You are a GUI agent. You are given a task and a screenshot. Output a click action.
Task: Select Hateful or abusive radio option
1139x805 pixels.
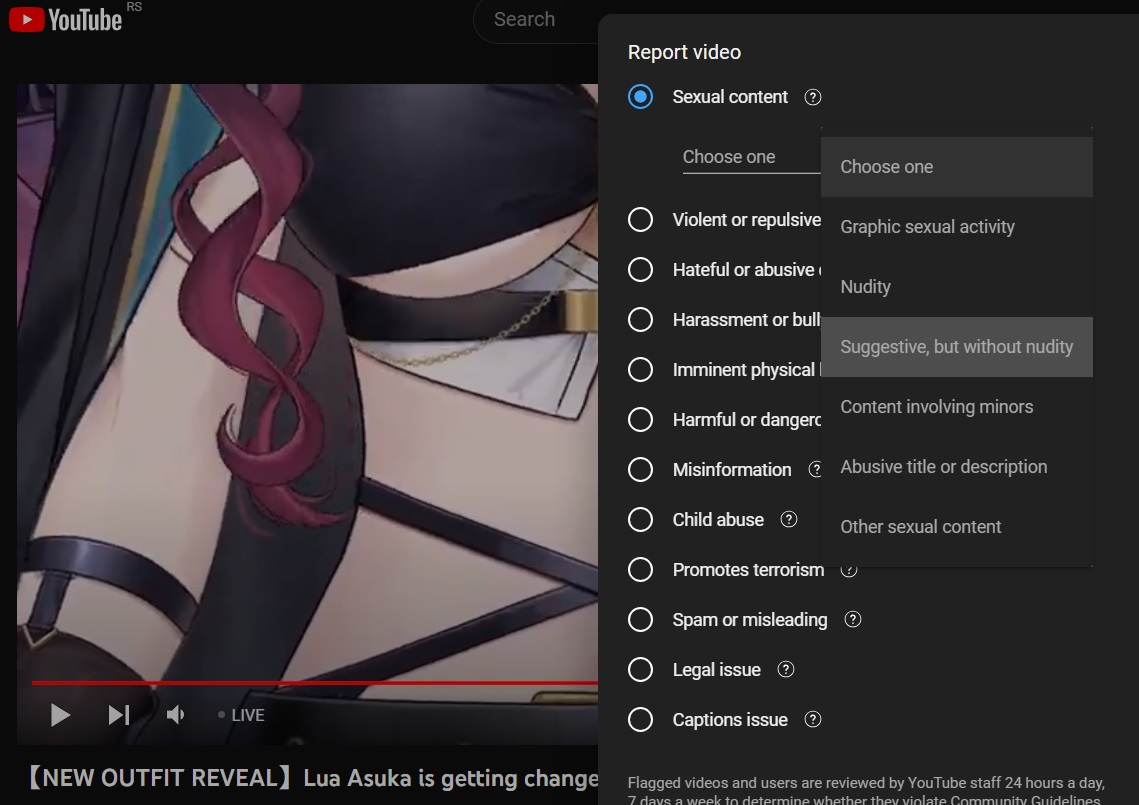coord(640,270)
